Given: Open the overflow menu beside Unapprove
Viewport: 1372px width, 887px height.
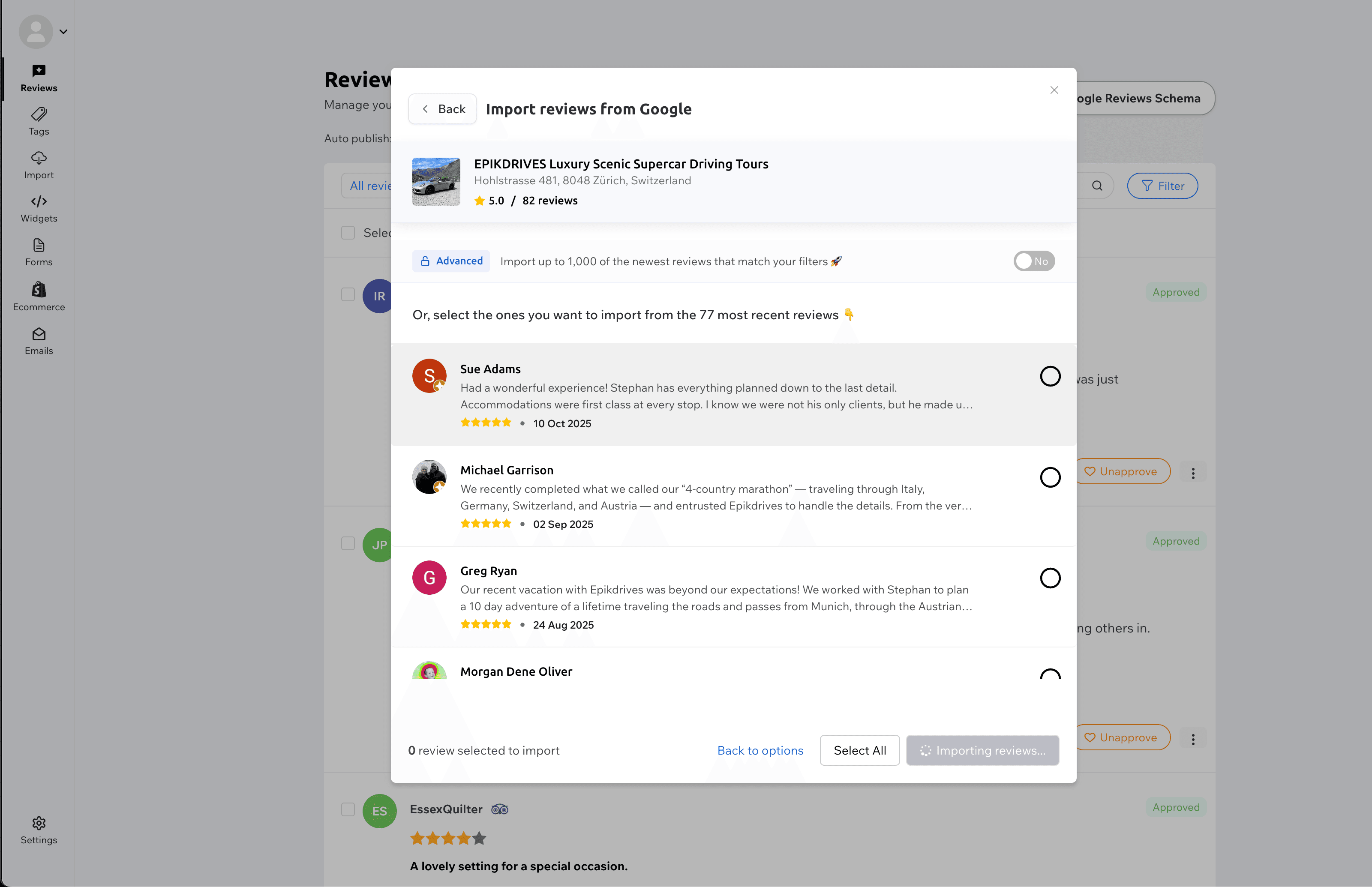Looking at the screenshot, I should click(1193, 472).
